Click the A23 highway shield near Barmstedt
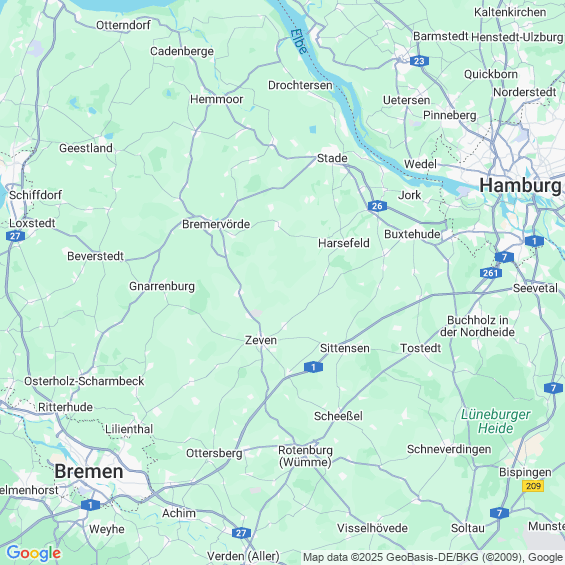Viewport: 565px width, 565px height. click(x=419, y=61)
